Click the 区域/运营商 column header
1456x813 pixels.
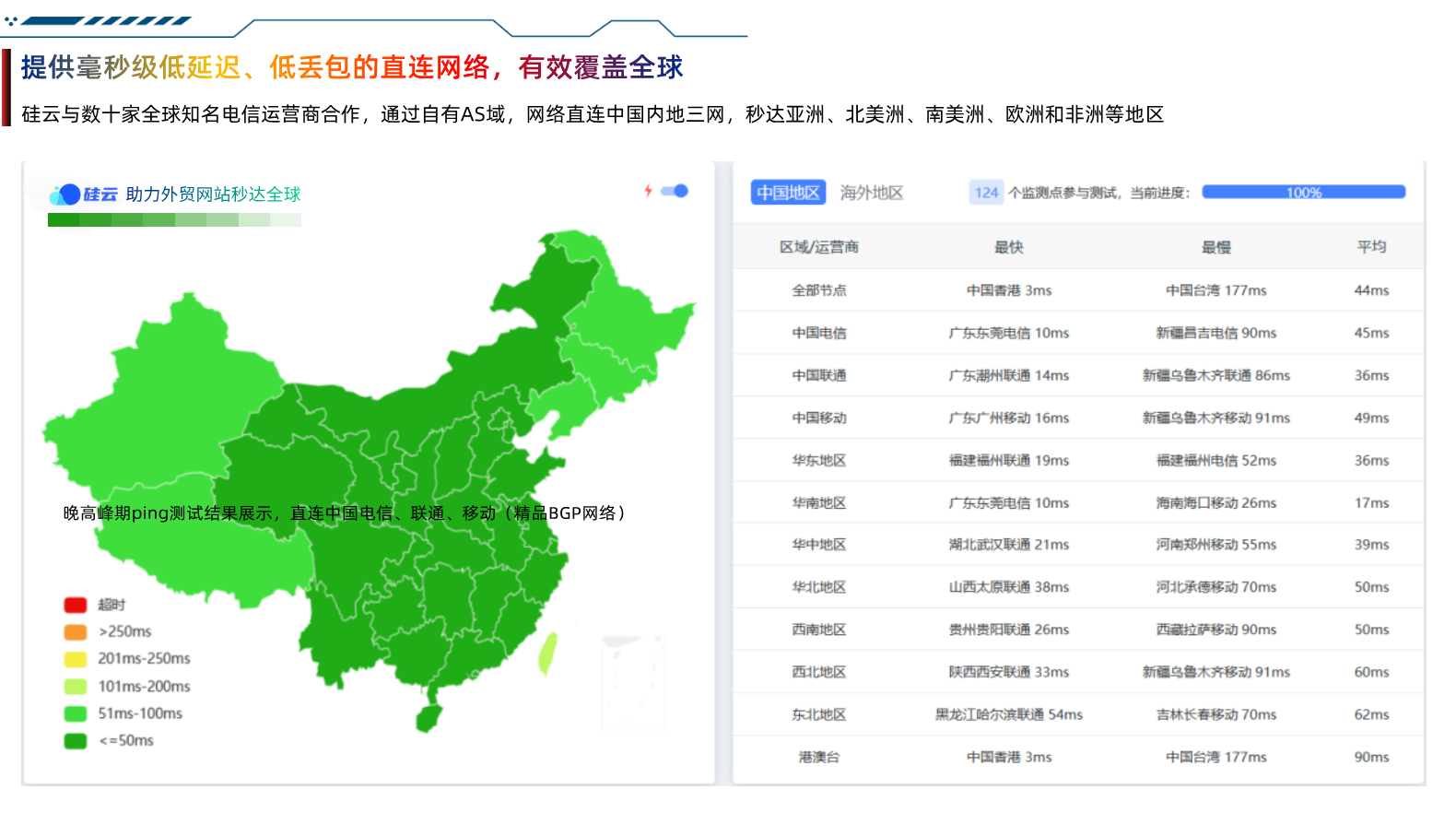(x=818, y=247)
